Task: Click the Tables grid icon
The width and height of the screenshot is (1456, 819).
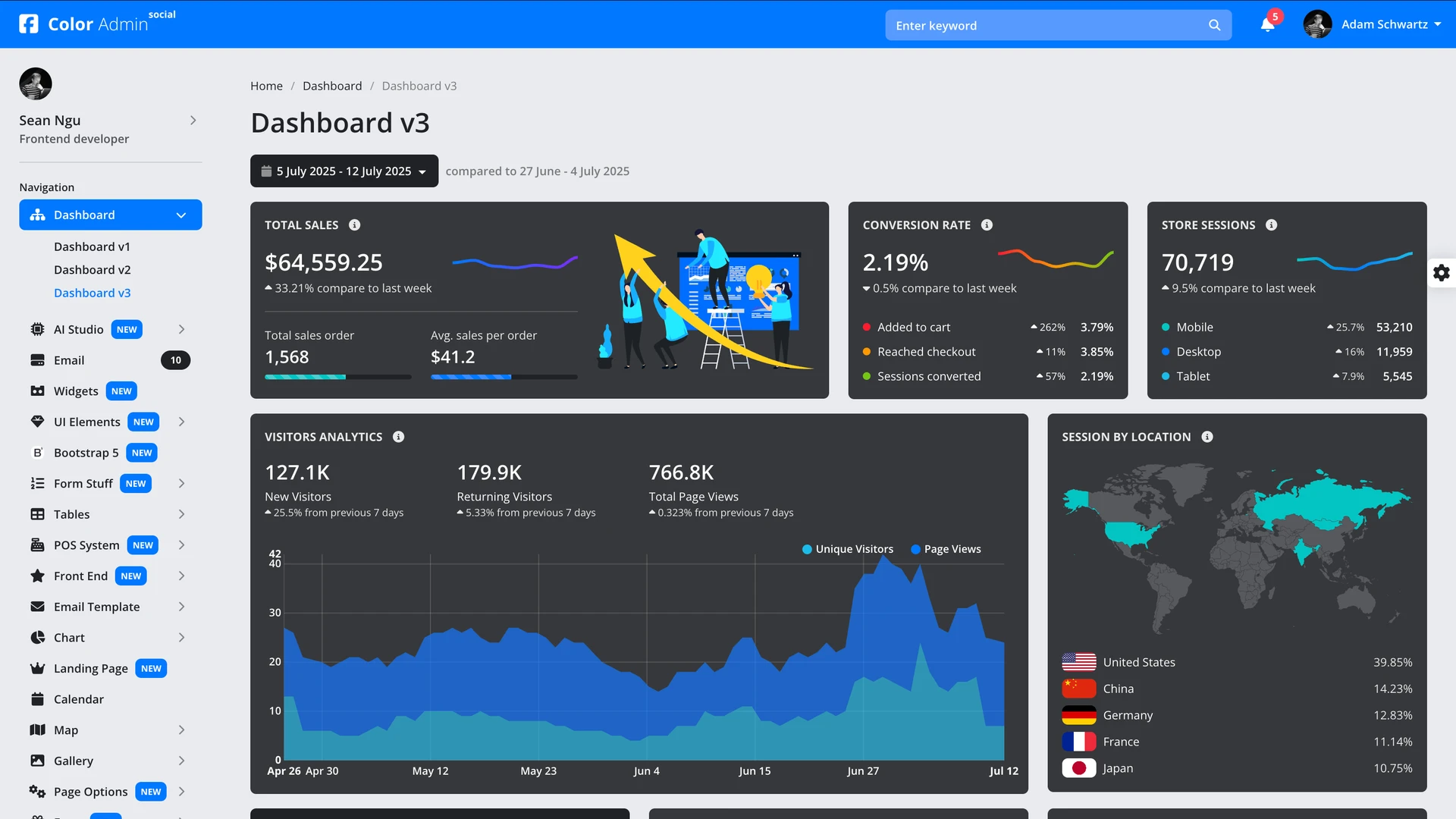Action: (x=37, y=514)
